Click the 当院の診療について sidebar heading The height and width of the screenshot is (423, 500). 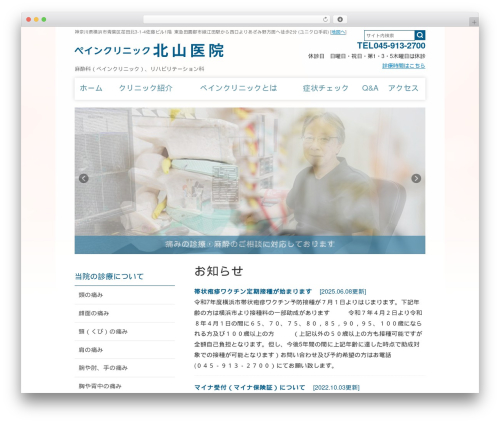(x=109, y=276)
